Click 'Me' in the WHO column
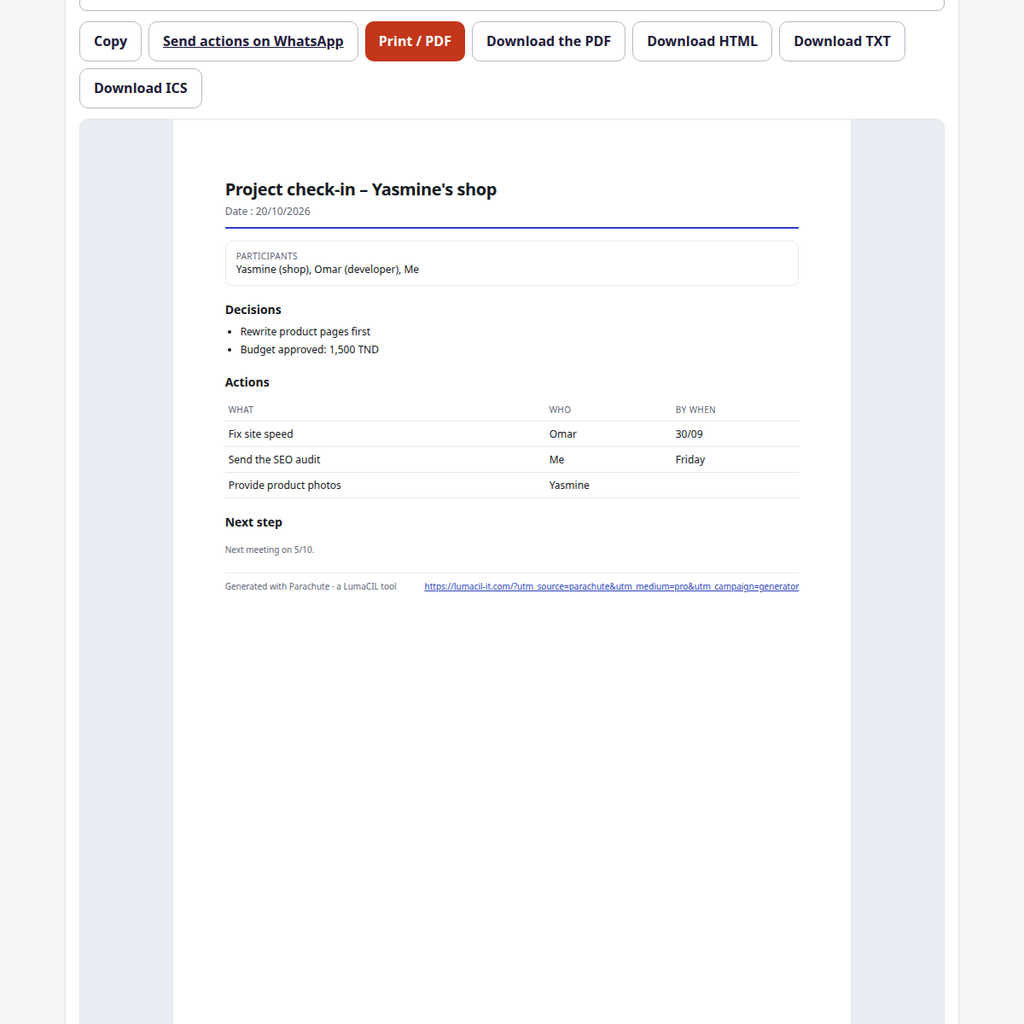This screenshot has height=1024, width=1024. (556, 460)
